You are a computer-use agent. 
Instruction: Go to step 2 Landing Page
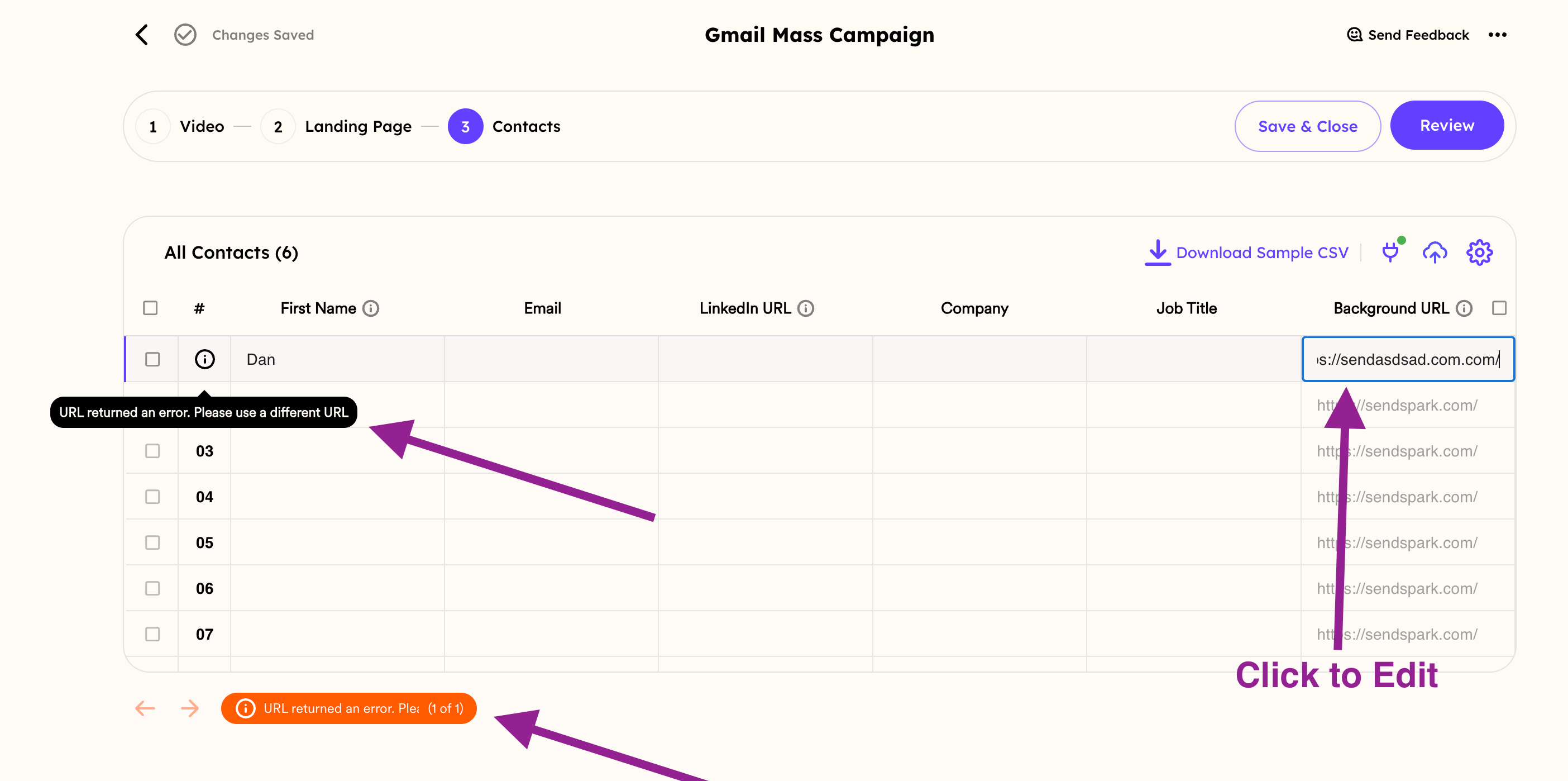click(336, 126)
